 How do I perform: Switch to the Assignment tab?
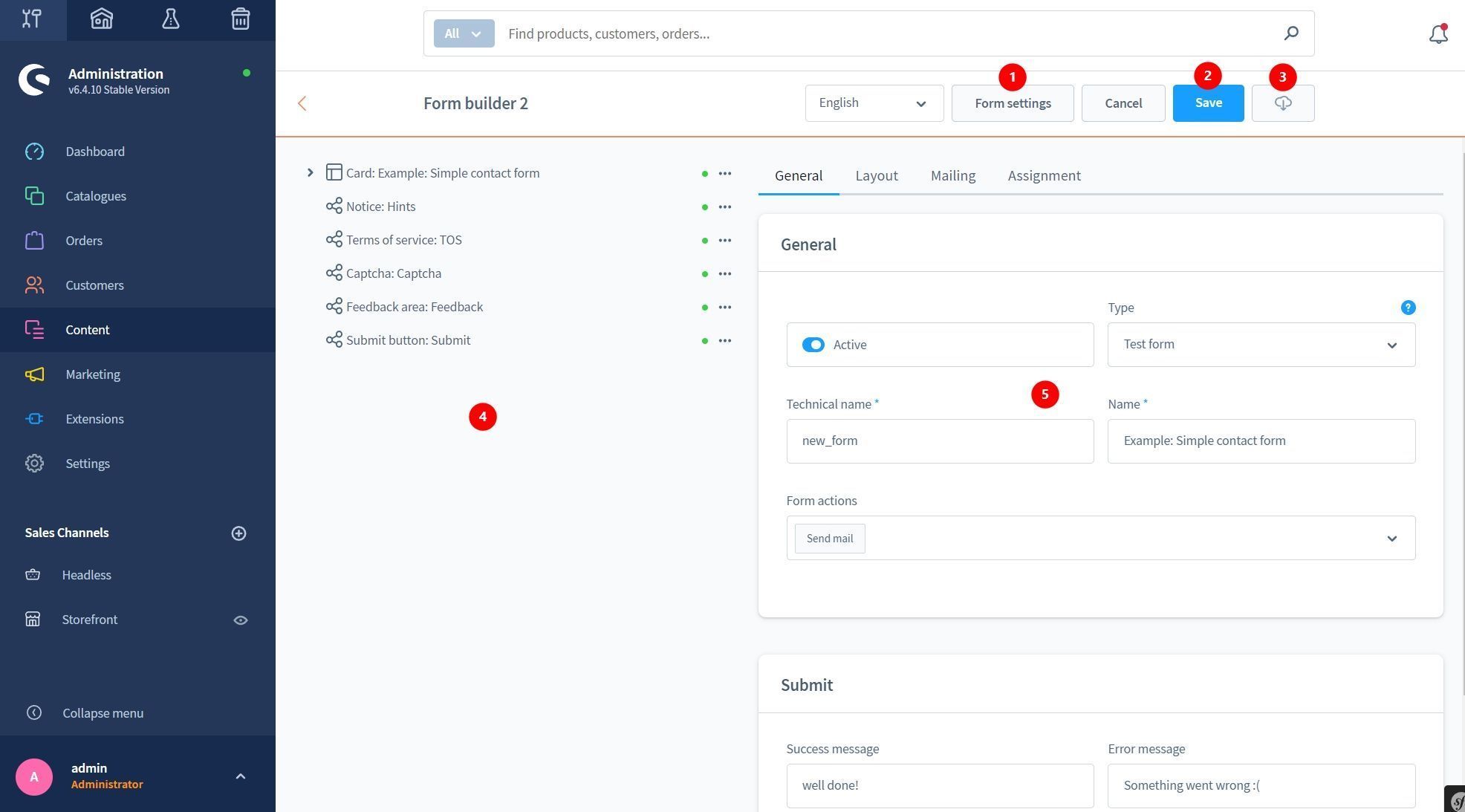1044,176
